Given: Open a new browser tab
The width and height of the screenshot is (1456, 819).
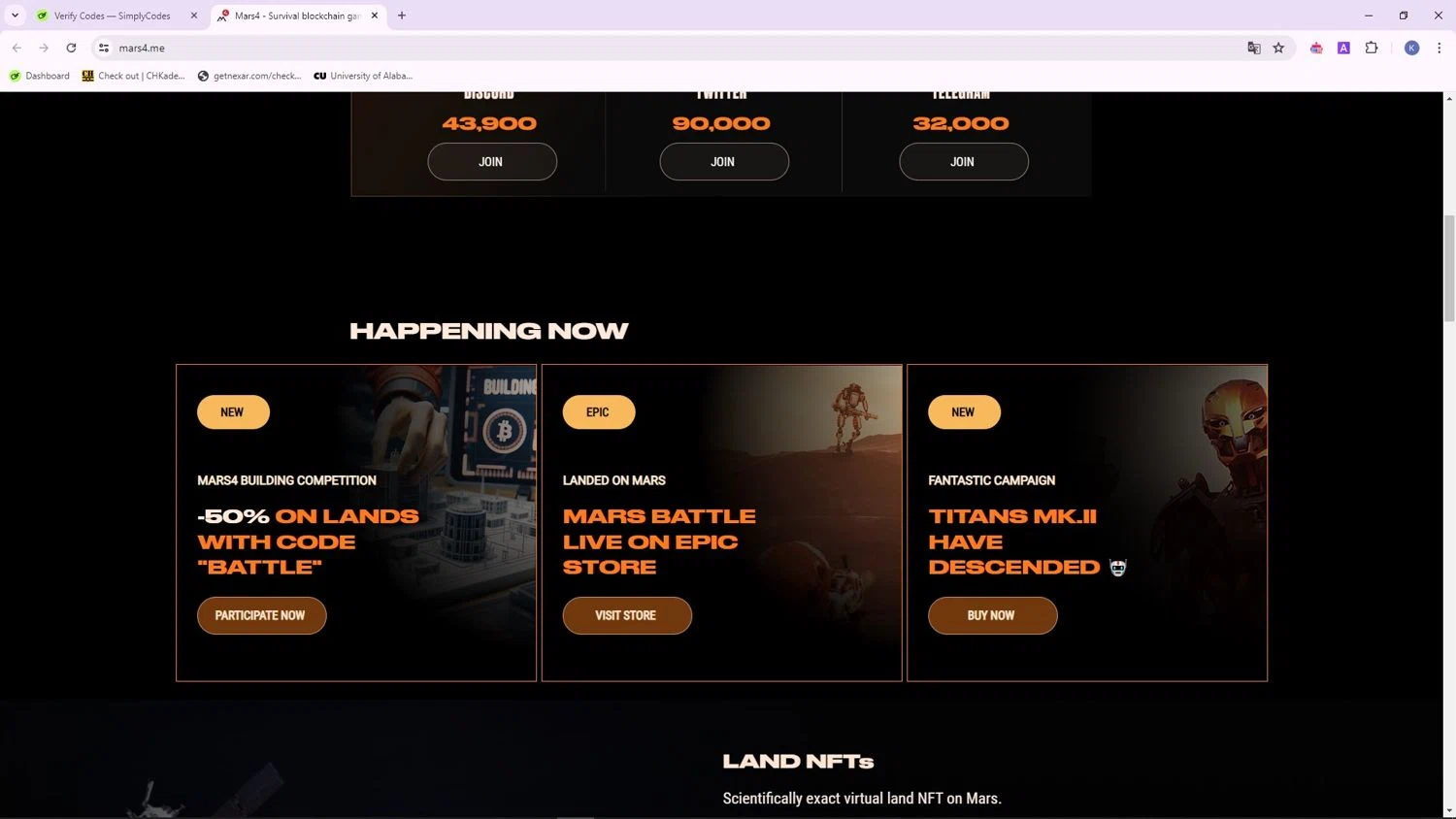Looking at the screenshot, I should (402, 16).
